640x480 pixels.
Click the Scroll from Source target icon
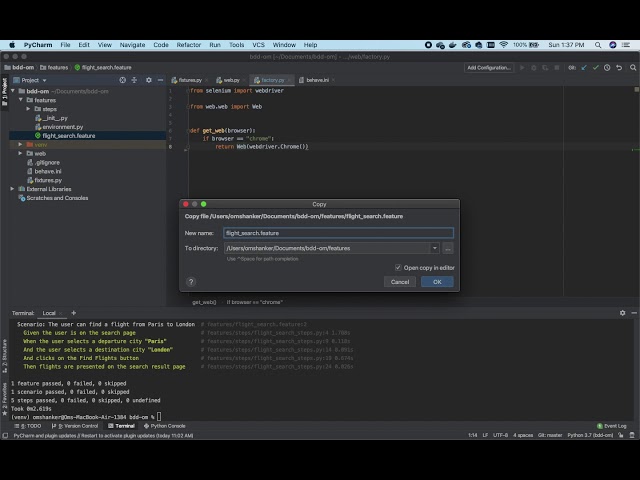point(122,80)
